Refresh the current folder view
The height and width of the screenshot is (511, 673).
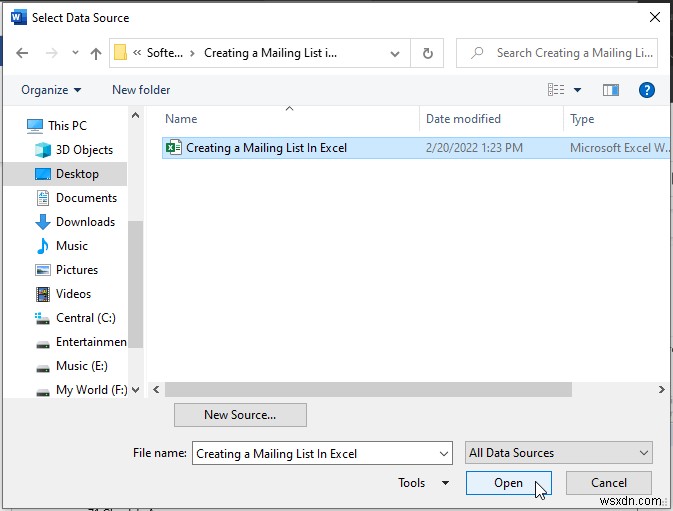427,53
